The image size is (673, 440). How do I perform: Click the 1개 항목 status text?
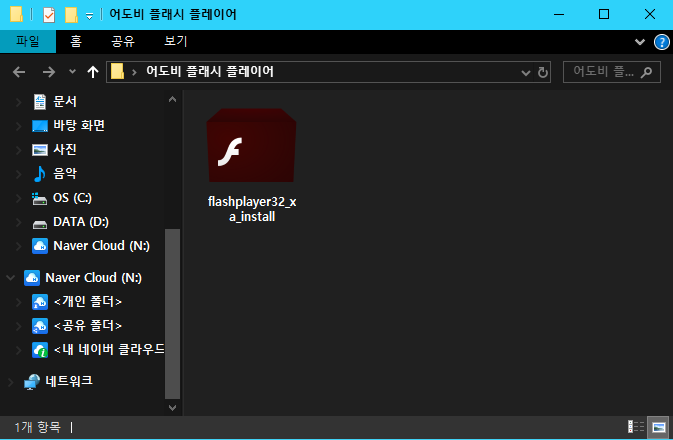tap(37, 427)
